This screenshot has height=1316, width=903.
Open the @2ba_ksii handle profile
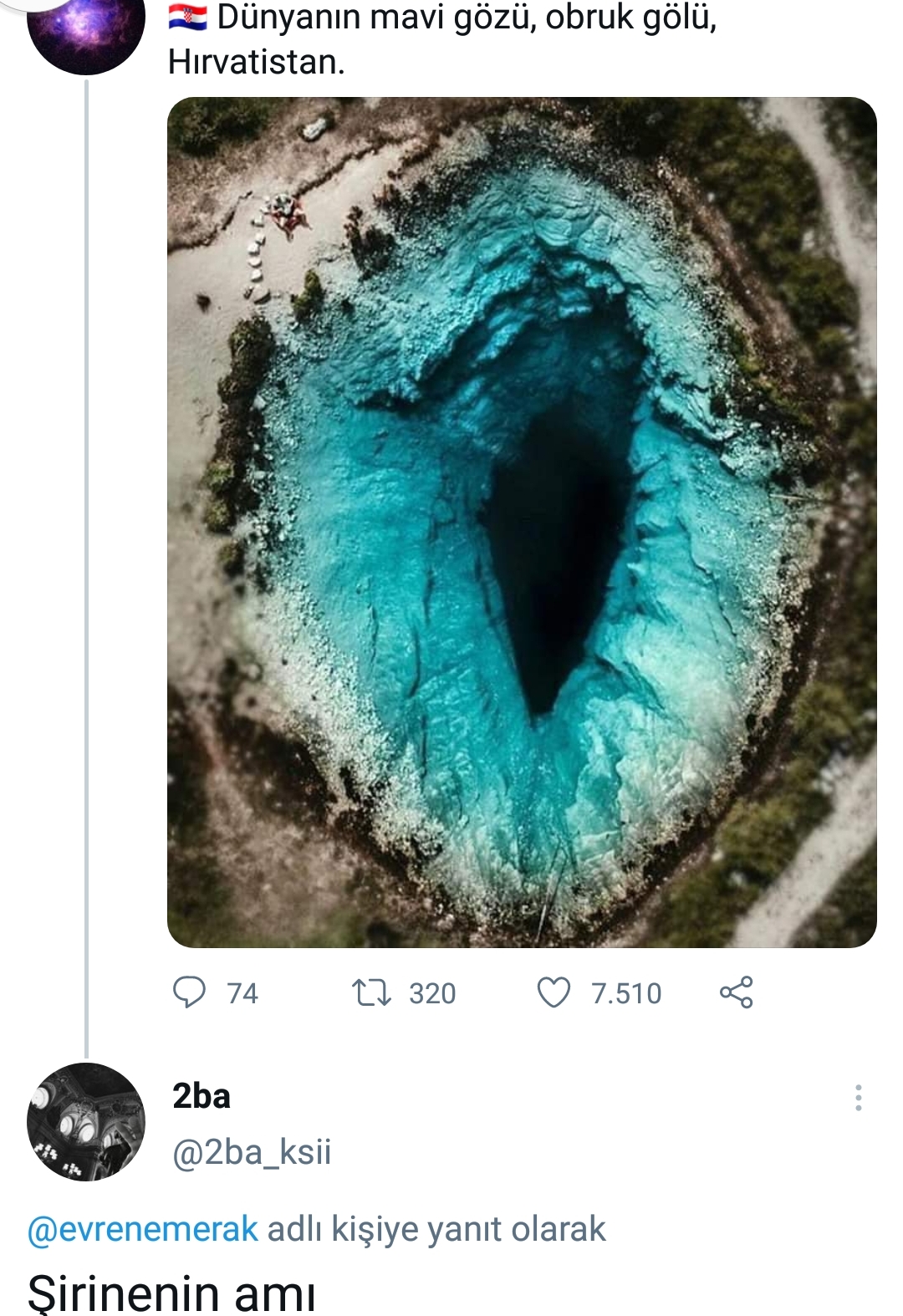click(252, 1152)
